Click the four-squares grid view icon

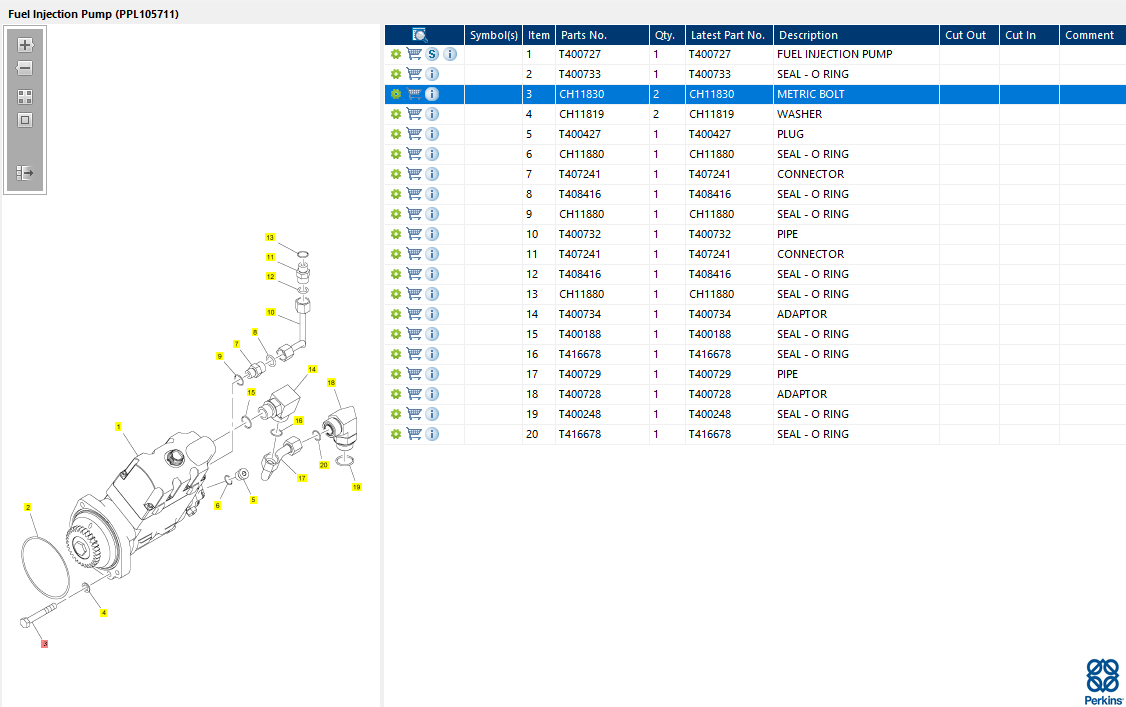(25, 97)
